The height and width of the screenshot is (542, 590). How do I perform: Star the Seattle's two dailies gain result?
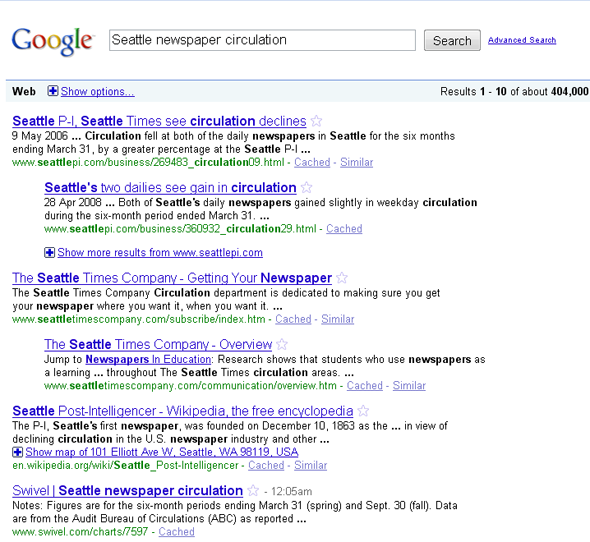tap(307, 187)
